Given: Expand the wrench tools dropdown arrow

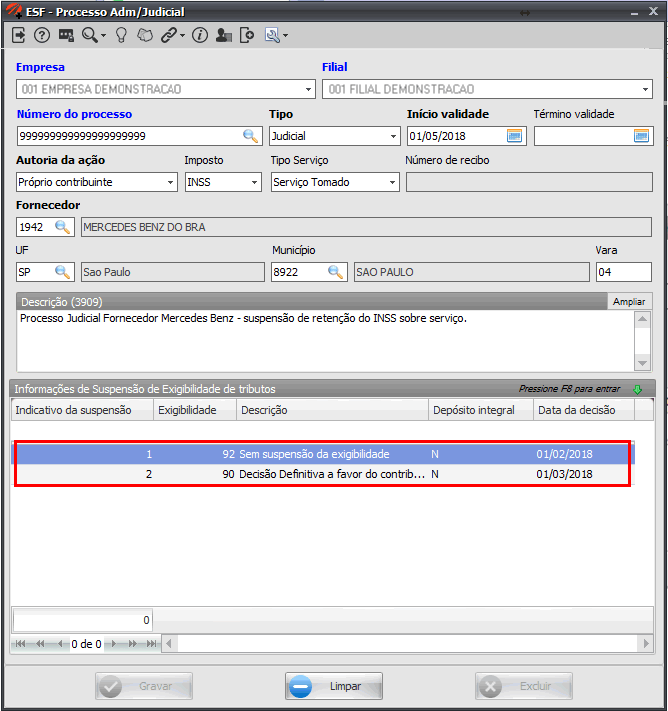Looking at the screenshot, I should (x=285, y=35).
